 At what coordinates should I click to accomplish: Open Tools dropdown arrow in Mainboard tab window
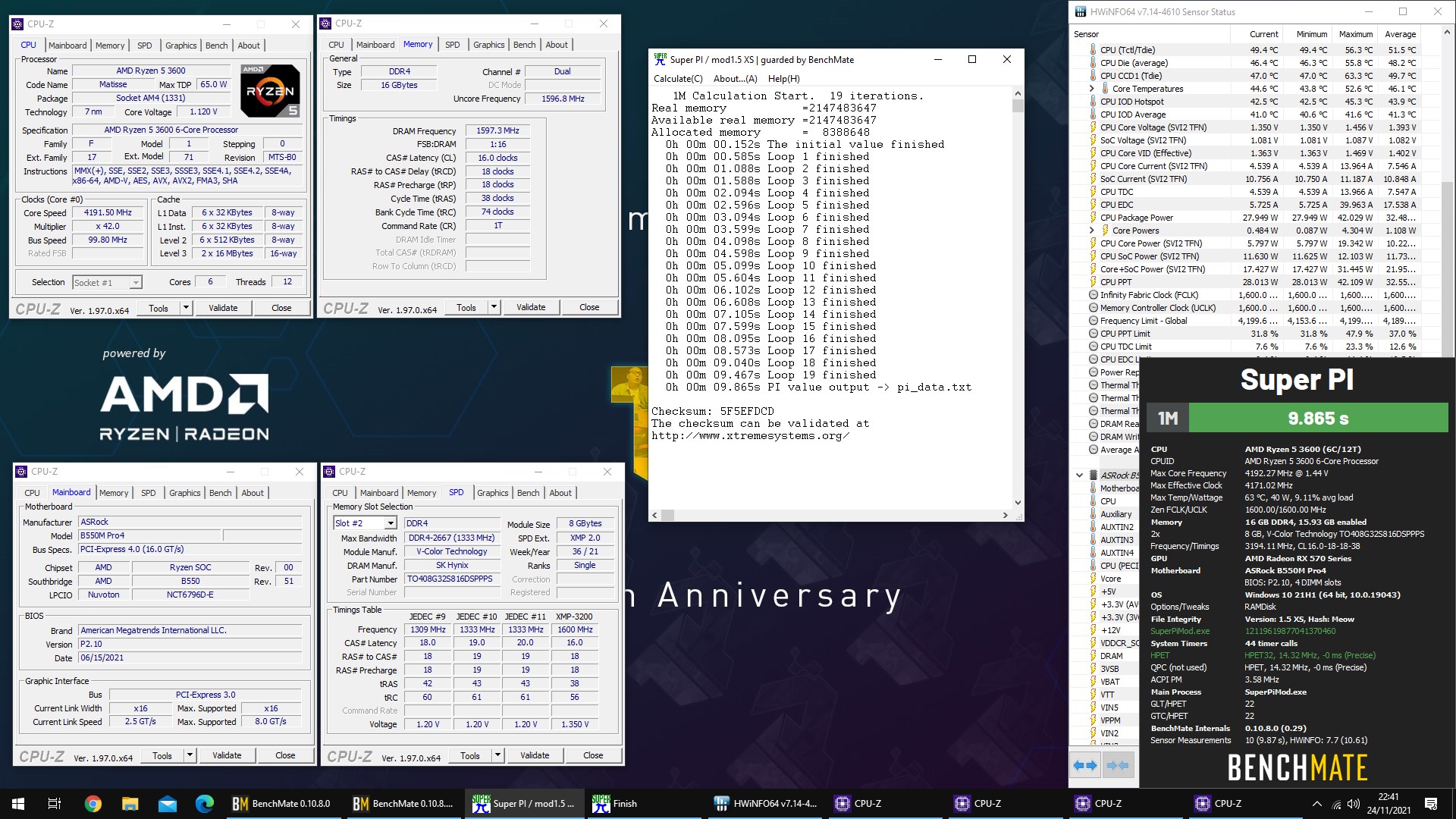190,755
